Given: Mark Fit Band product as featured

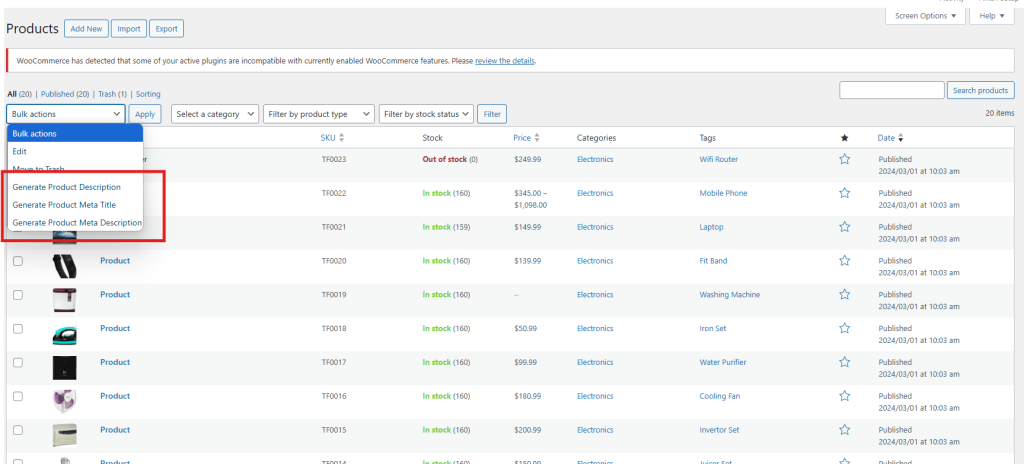Looking at the screenshot, I should pyautogui.click(x=844, y=260).
